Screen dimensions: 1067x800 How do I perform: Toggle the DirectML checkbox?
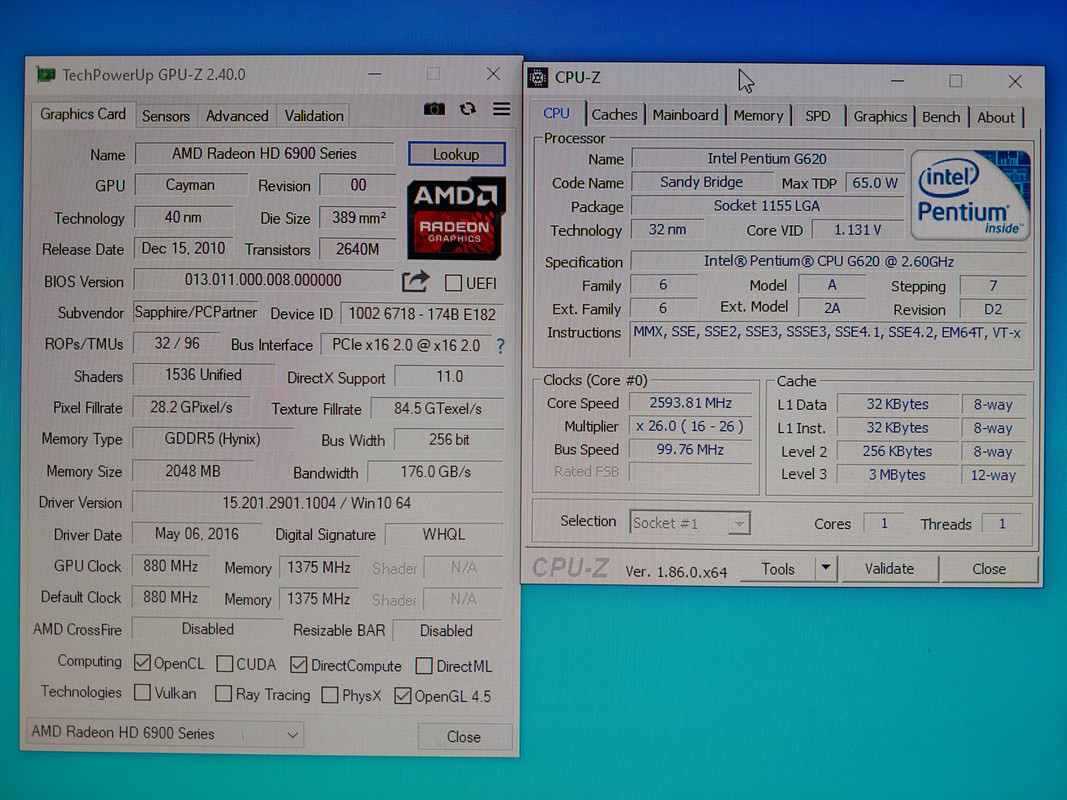(x=424, y=665)
